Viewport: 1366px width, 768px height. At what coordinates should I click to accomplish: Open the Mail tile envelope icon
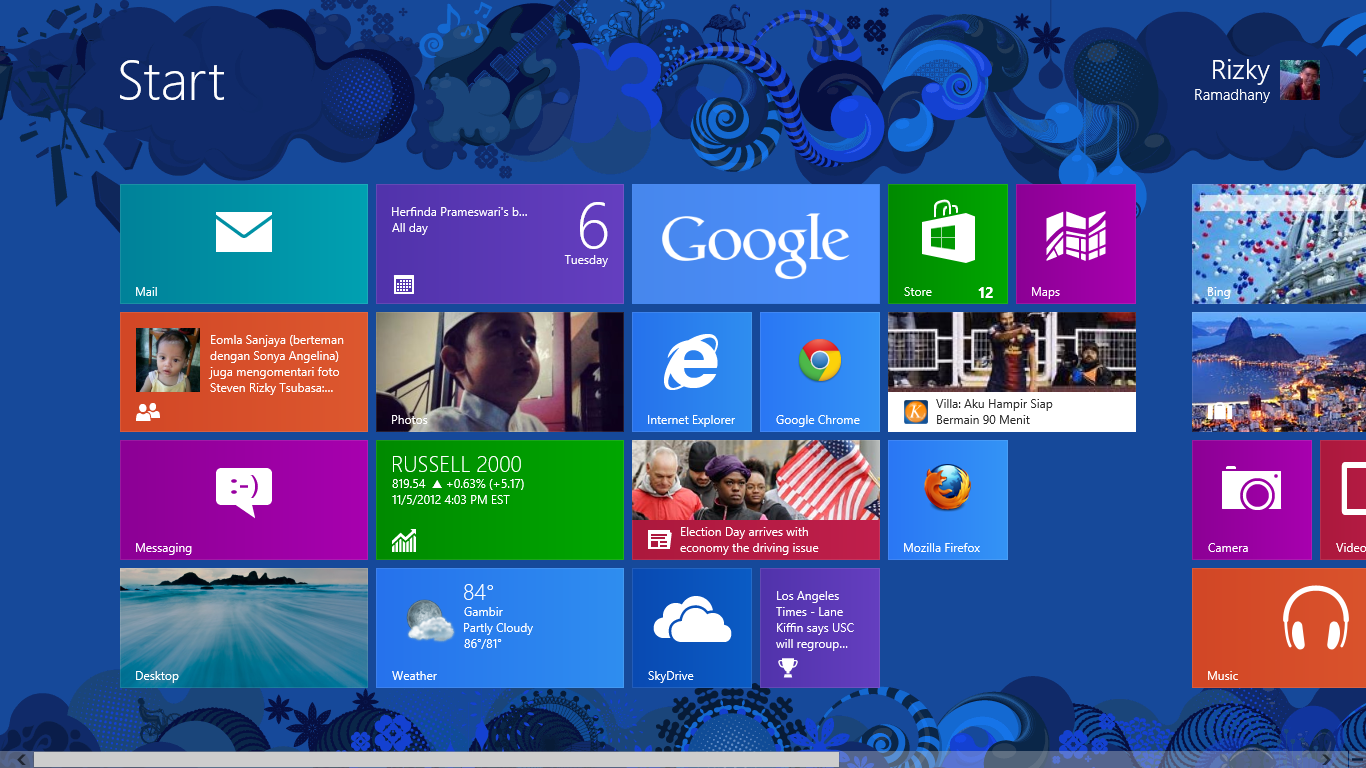coord(244,232)
